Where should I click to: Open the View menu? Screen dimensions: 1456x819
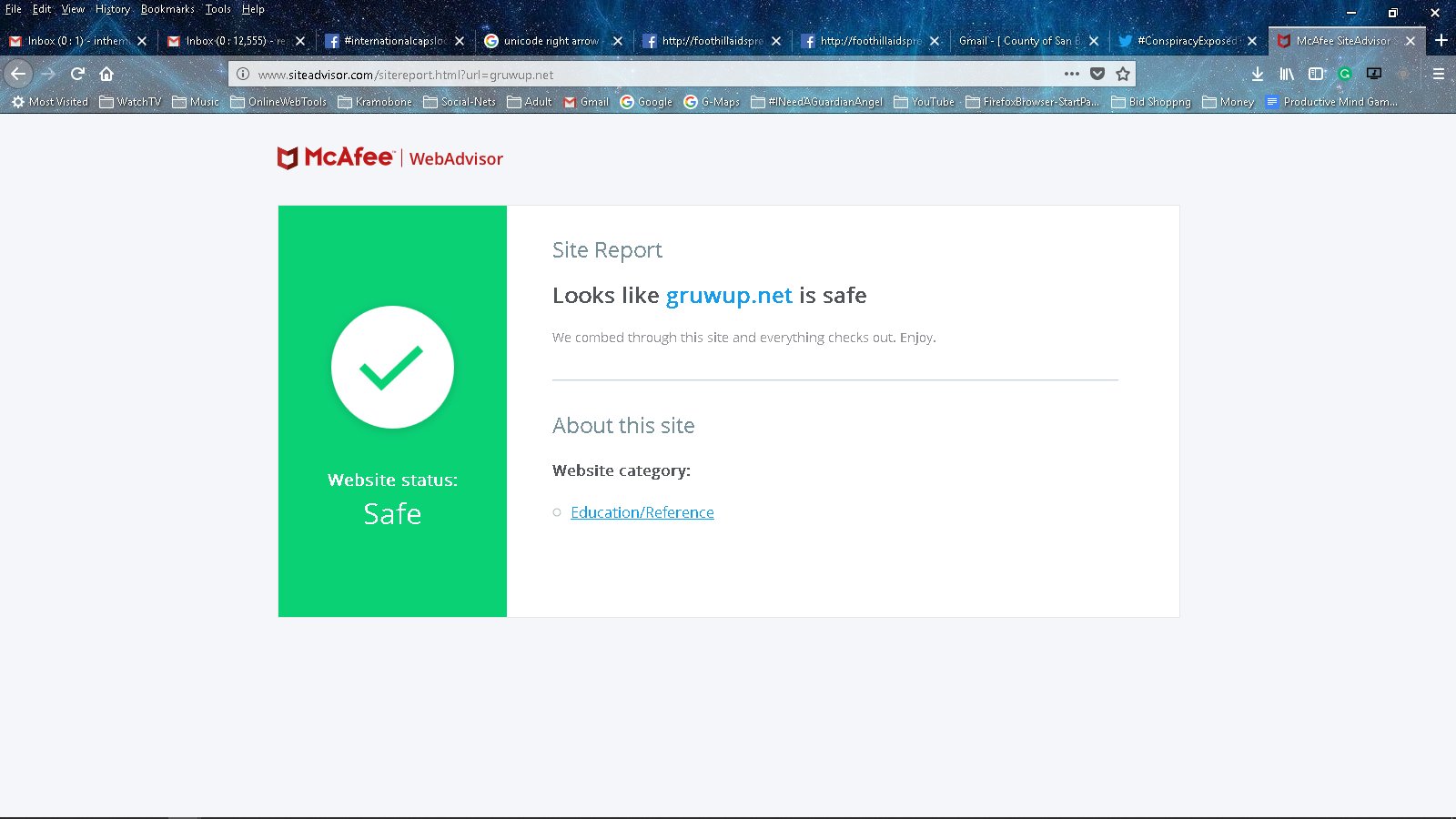pyautogui.click(x=73, y=9)
